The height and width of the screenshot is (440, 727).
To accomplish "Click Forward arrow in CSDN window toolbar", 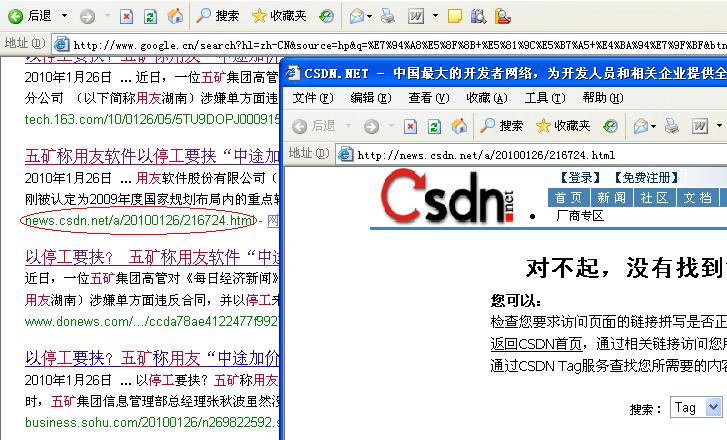I will 371,126.
